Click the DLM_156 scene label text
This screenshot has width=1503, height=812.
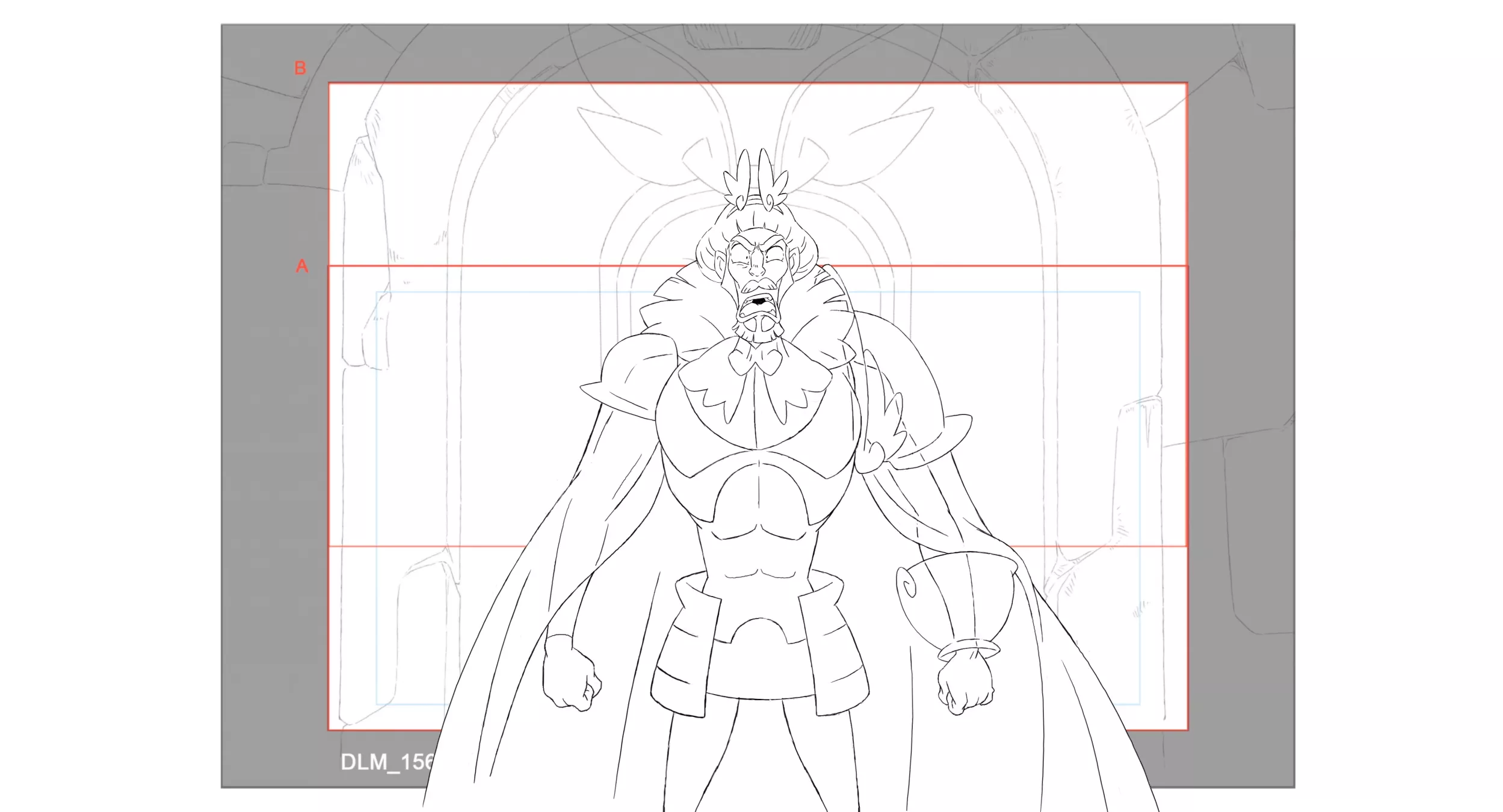coord(387,762)
